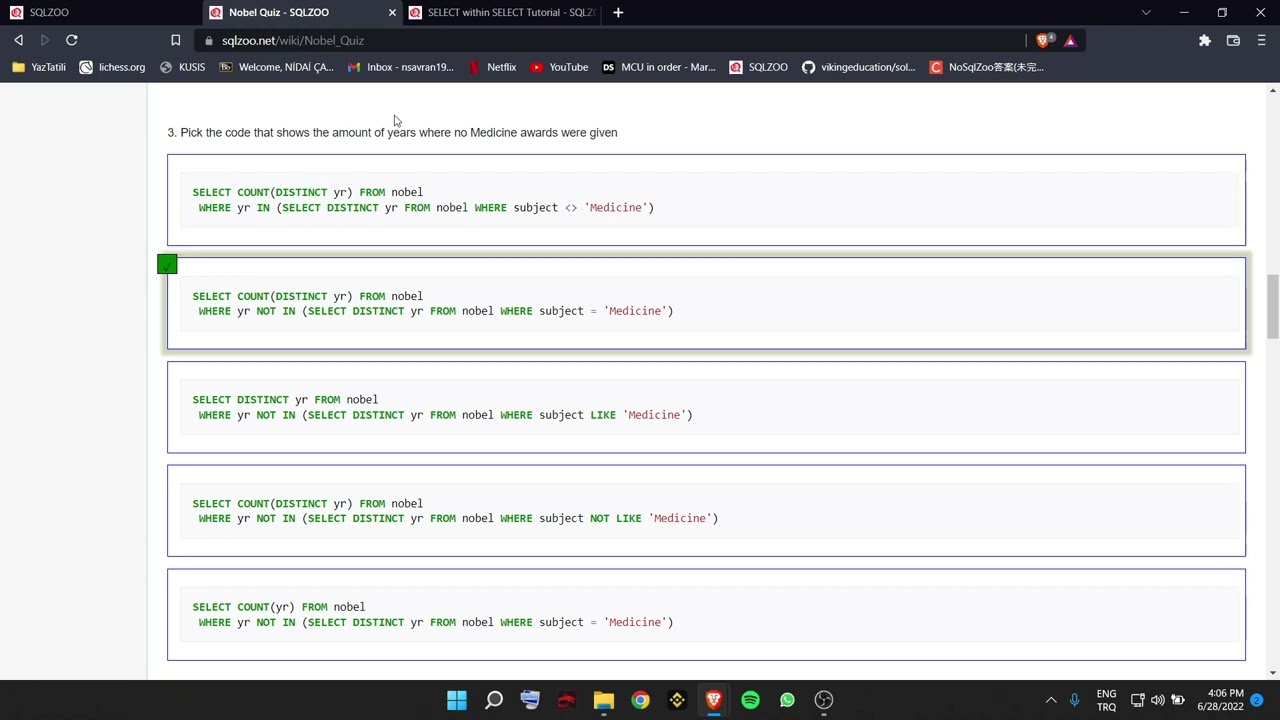Switch to Brave browser in taskbar

(713, 700)
